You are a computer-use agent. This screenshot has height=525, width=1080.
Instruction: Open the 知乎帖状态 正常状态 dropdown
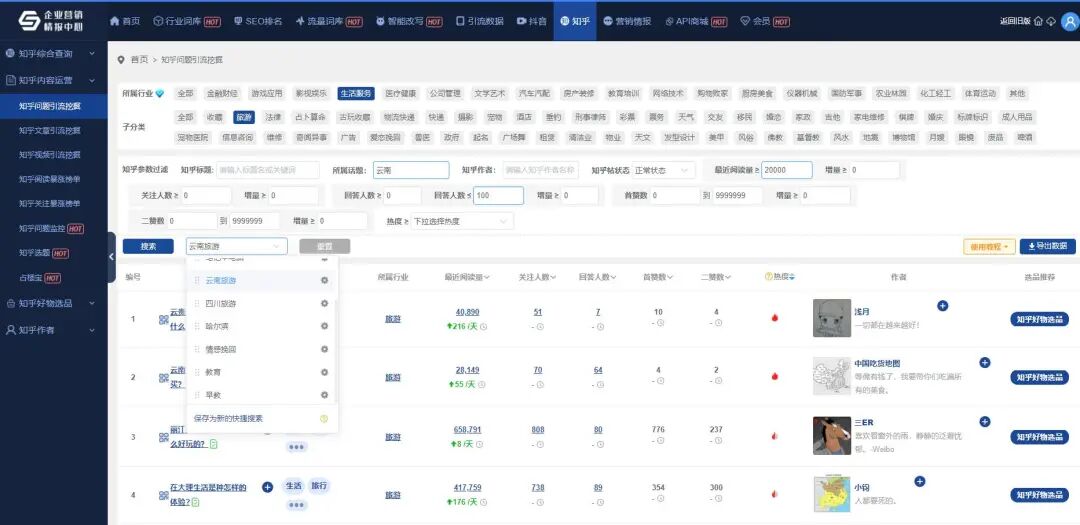pyautogui.click(x=664, y=169)
